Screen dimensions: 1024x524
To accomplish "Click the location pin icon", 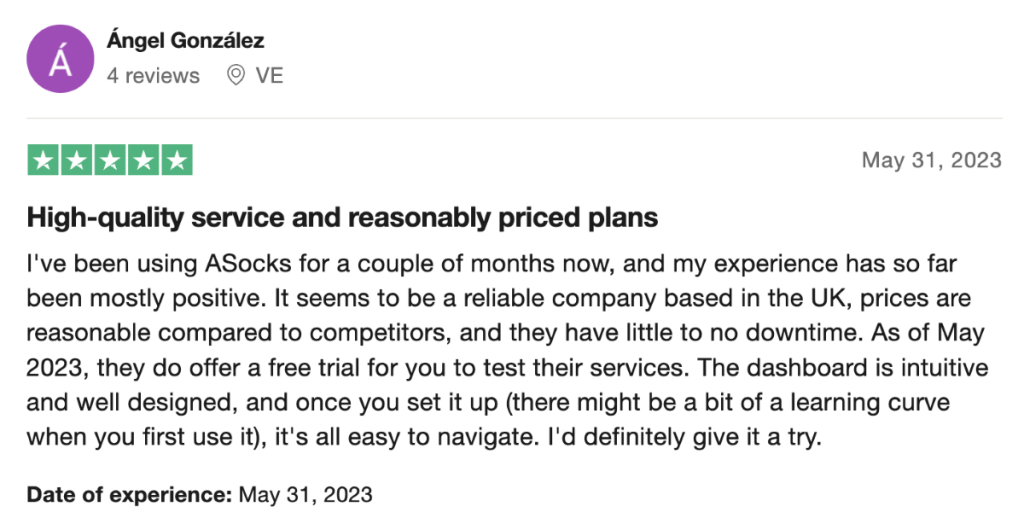I will tap(235, 76).
